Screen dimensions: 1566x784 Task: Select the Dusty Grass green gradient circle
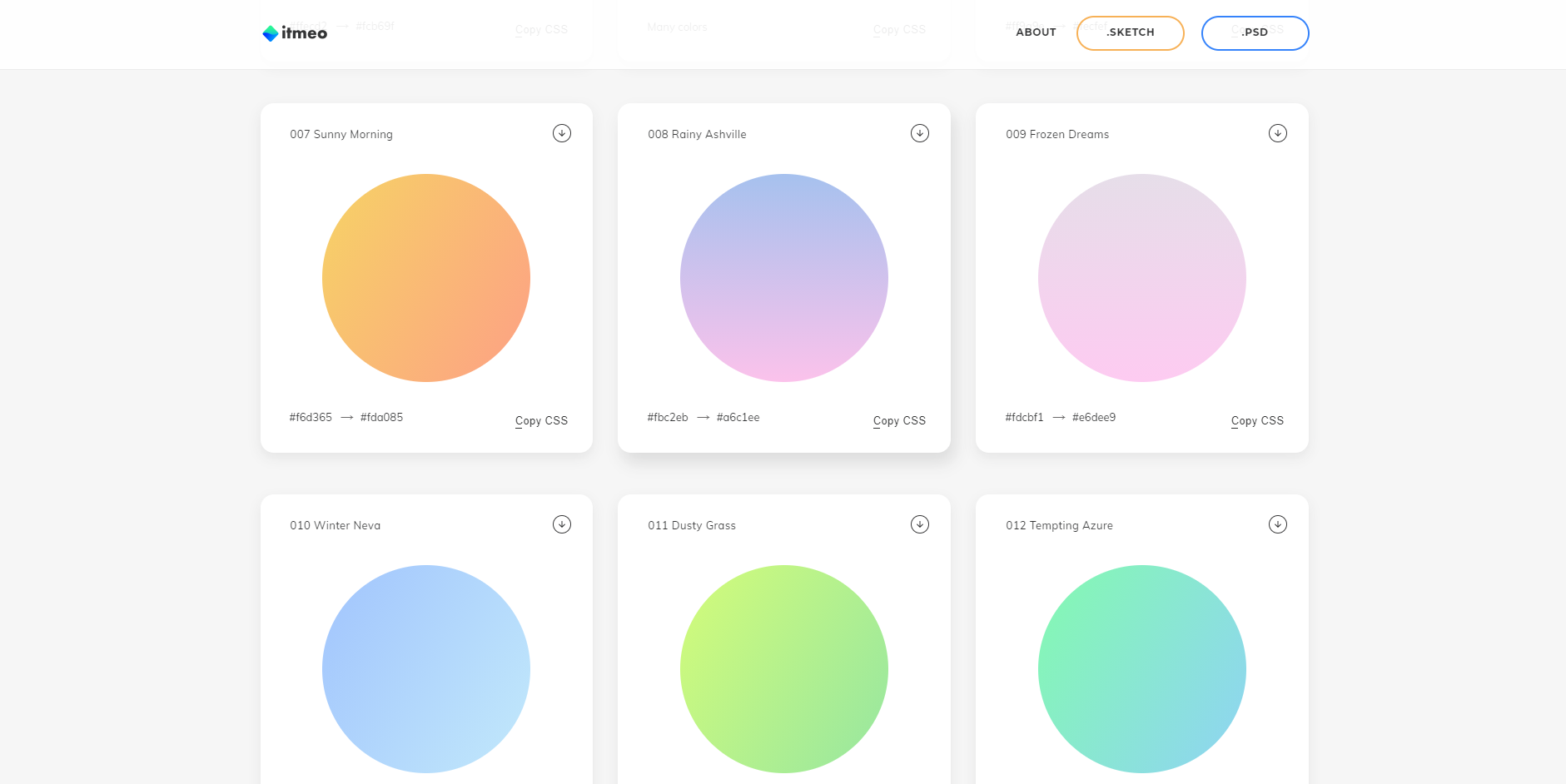784,669
